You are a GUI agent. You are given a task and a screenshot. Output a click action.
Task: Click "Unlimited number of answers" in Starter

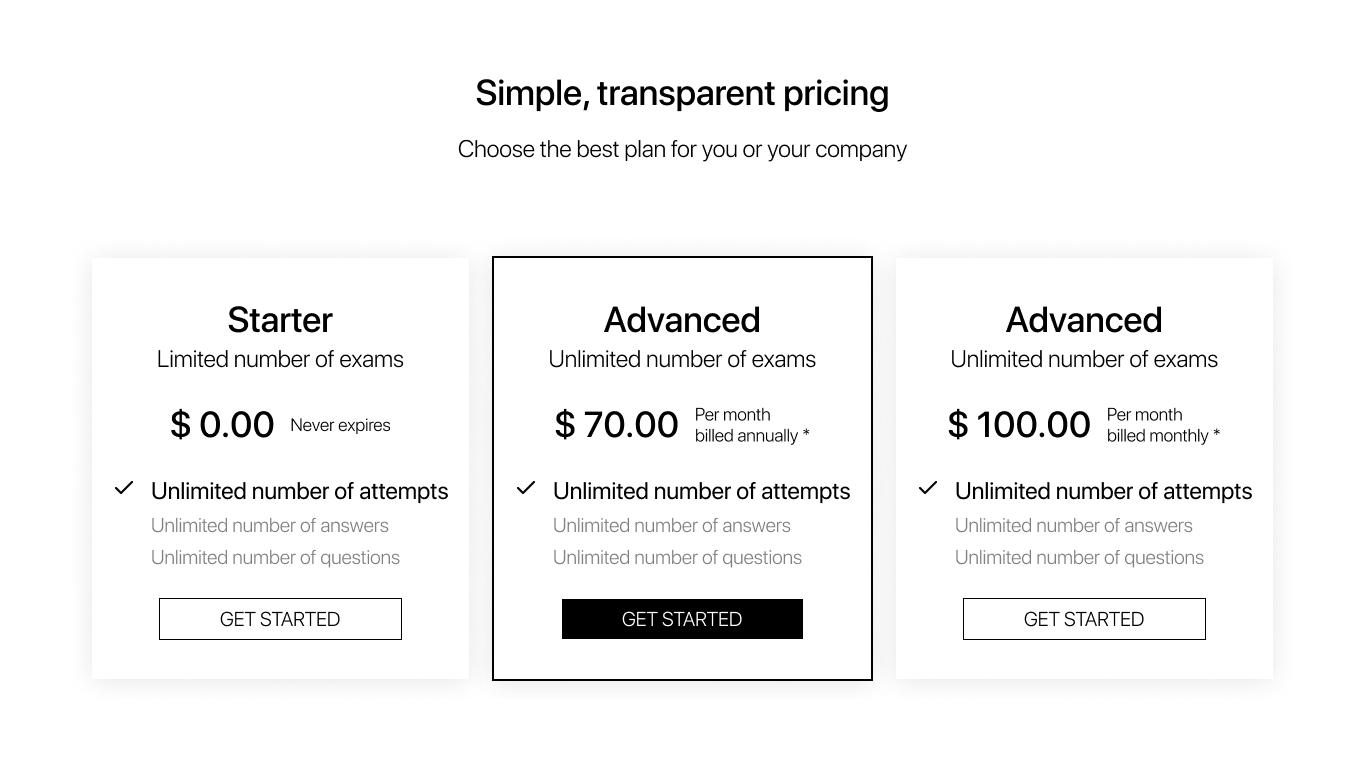tap(270, 525)
